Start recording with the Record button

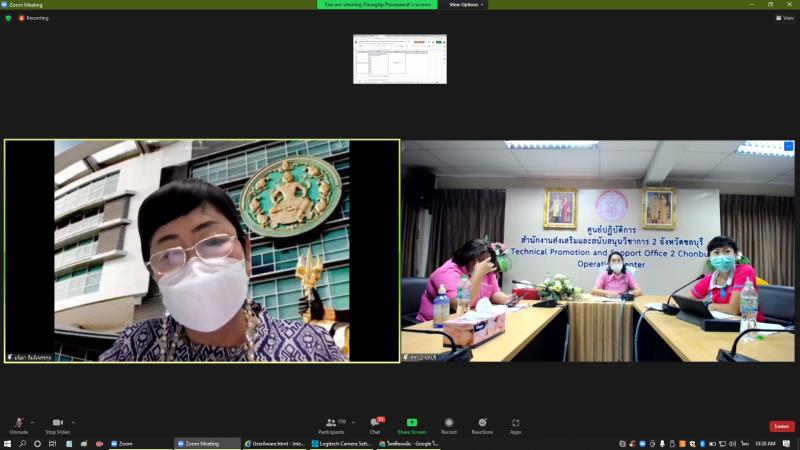click(449, 425)
